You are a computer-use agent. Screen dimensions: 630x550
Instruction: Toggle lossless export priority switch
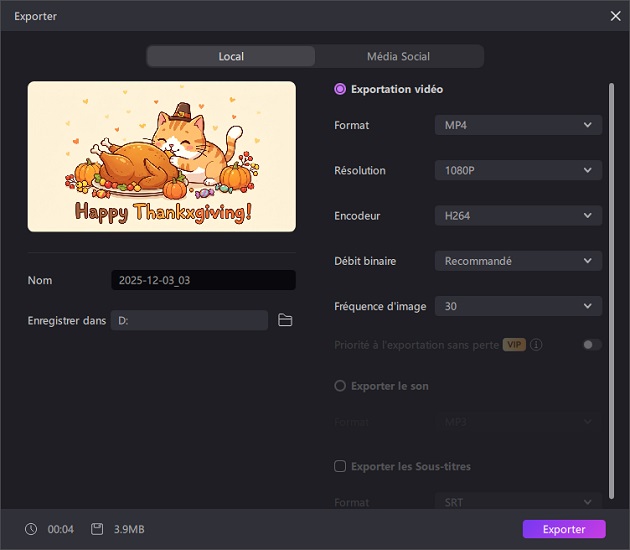click(592, 345)
